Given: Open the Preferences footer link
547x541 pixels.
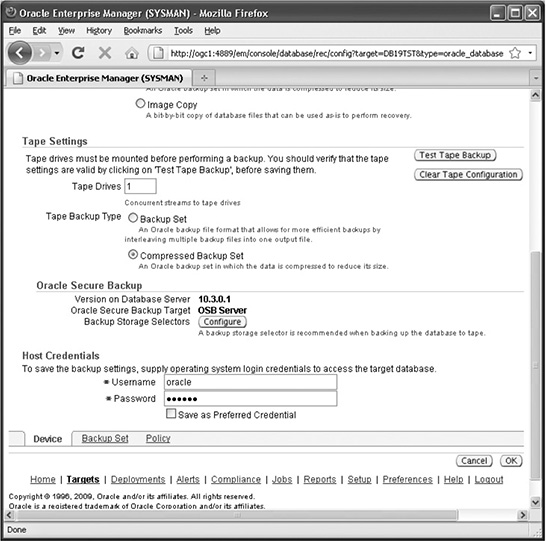Looking at the screenshot, I should [x=407, y=480].
